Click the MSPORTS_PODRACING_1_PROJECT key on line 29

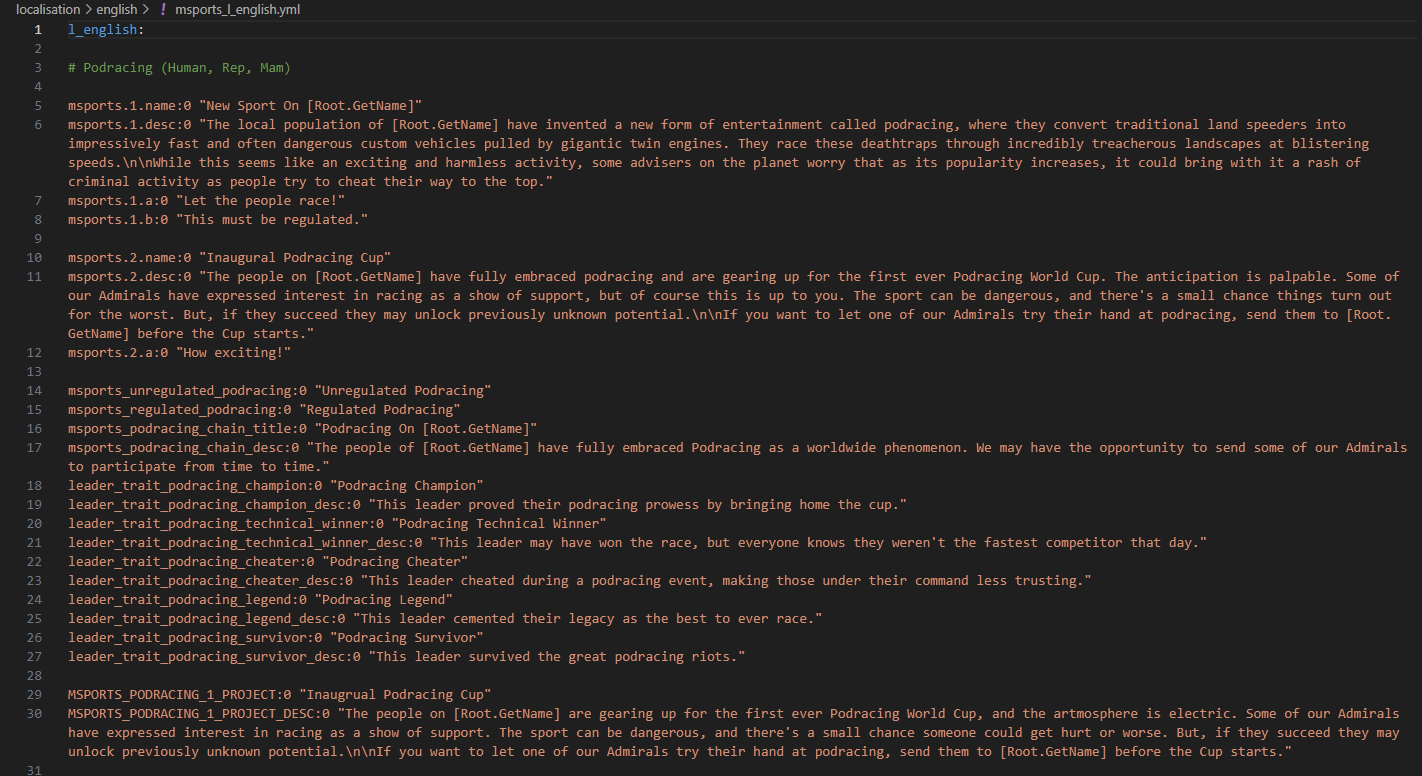click(172, 694)
